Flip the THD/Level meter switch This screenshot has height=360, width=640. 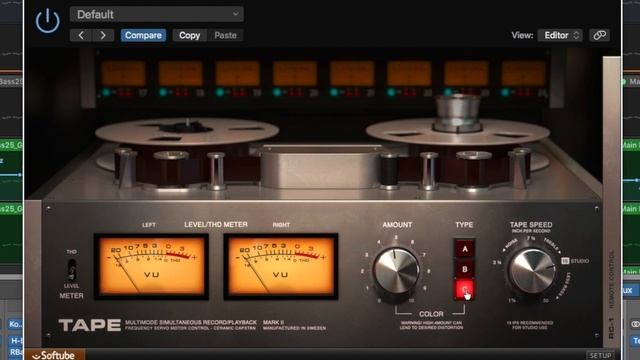(72, 269)
